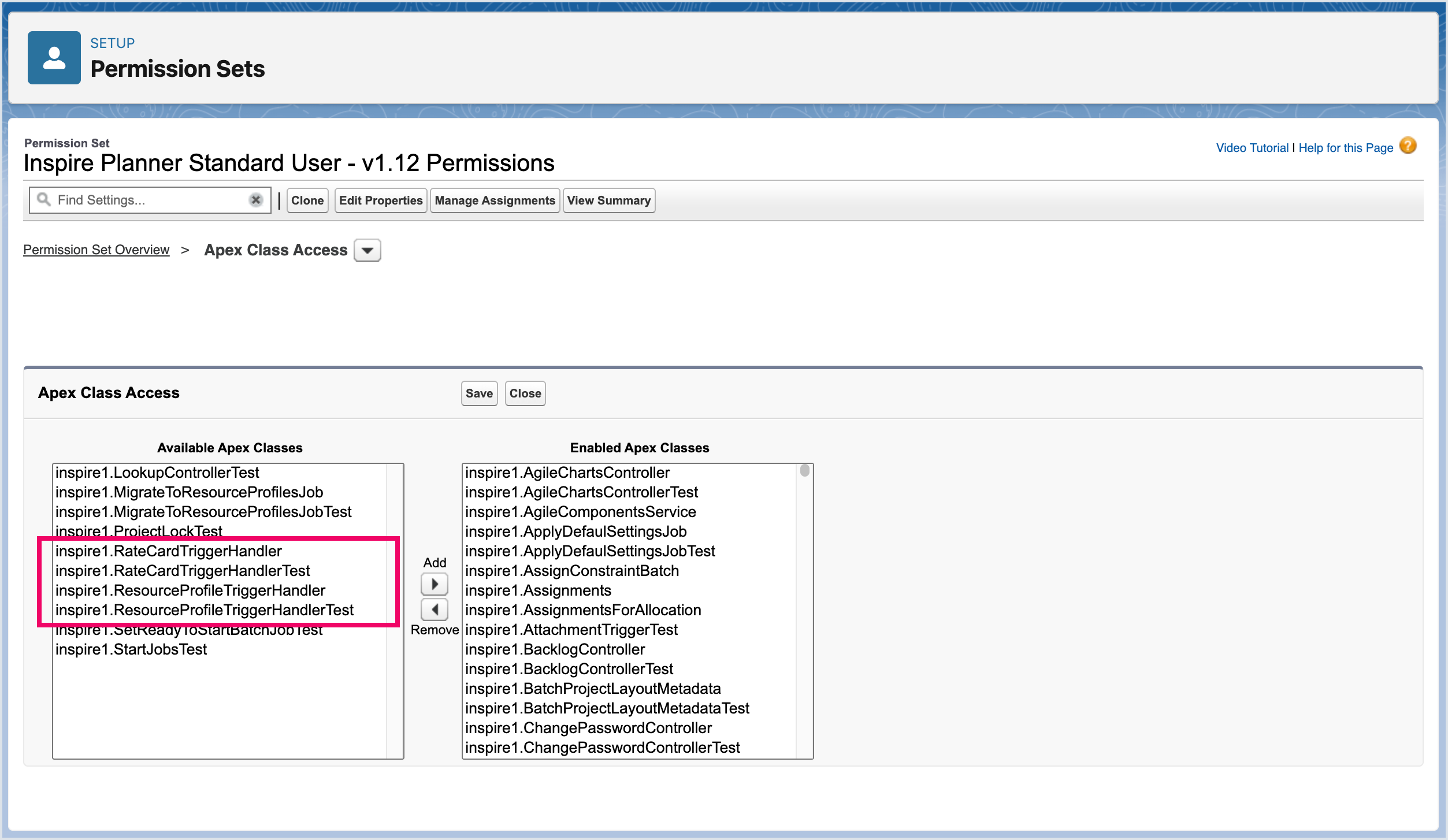The image size is (1448, 840).
Task: Focus the Find Settings input field
Action: click(x=150, y=200)
